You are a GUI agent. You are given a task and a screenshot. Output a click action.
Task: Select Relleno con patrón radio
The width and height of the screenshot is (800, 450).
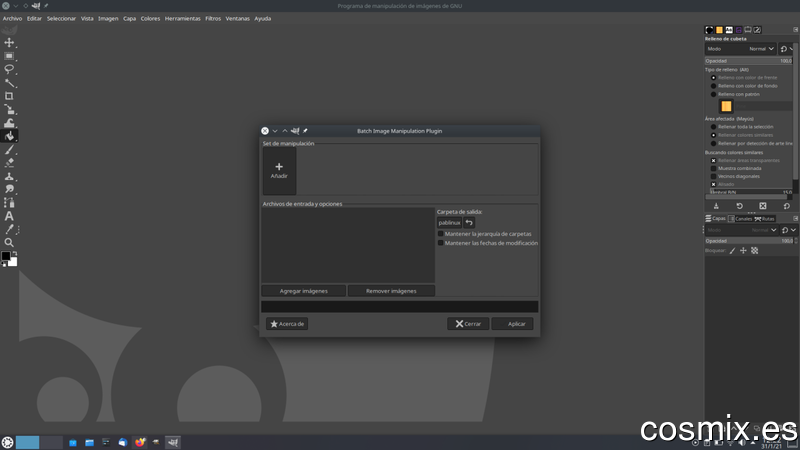713,94
